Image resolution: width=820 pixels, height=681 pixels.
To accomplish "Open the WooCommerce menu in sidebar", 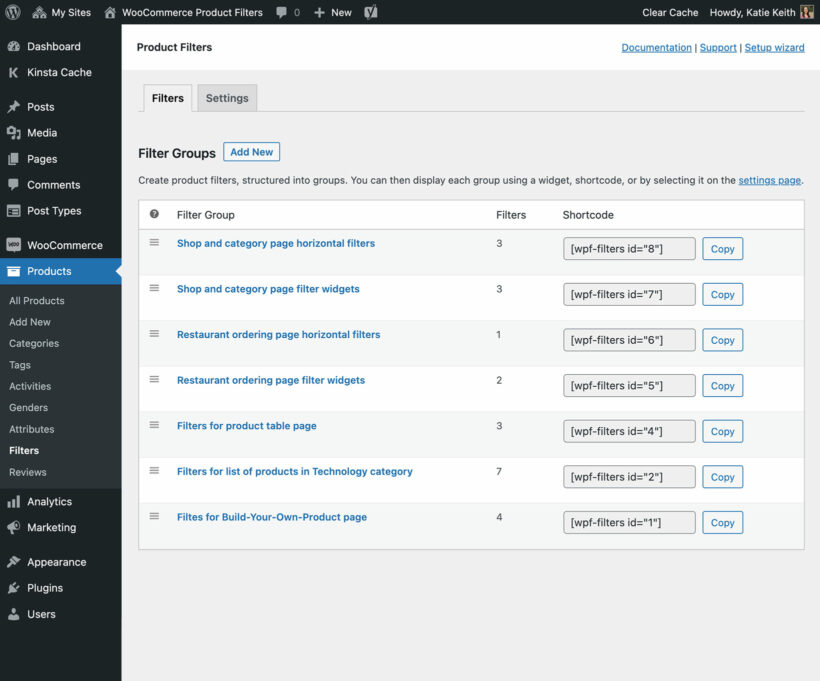I will [x=64, y=245].
